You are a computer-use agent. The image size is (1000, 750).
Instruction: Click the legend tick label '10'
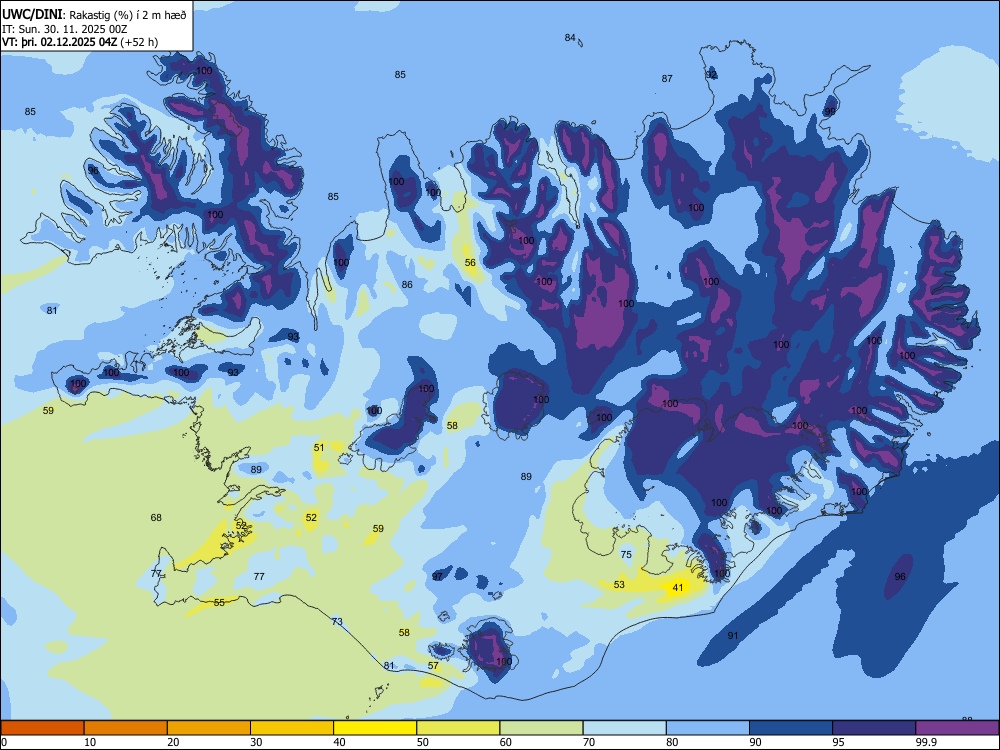(90, 742)
